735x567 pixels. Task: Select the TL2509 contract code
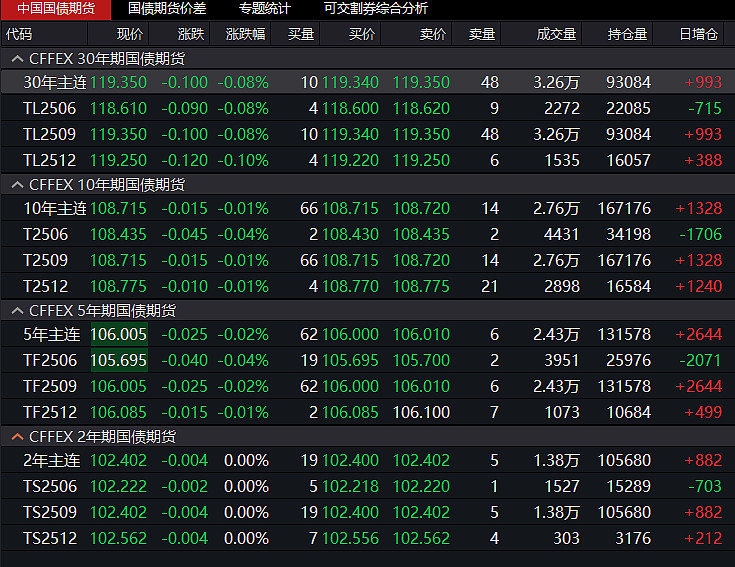point(50,134)
